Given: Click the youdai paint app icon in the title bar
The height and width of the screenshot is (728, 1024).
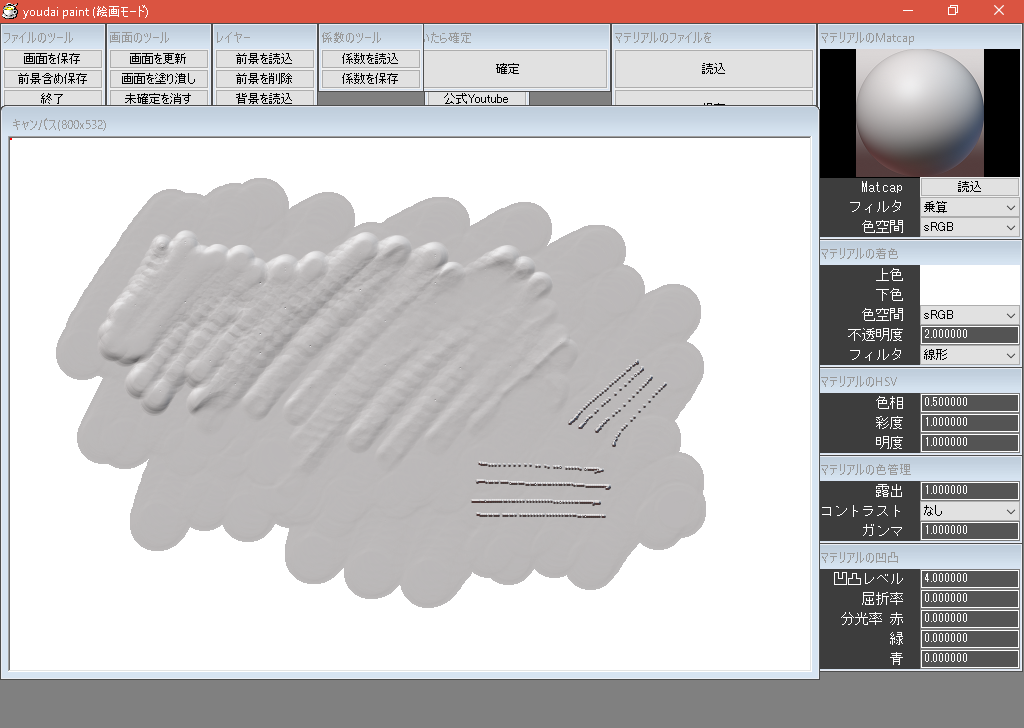Looking at the screenshot, I should click(10, 11).
